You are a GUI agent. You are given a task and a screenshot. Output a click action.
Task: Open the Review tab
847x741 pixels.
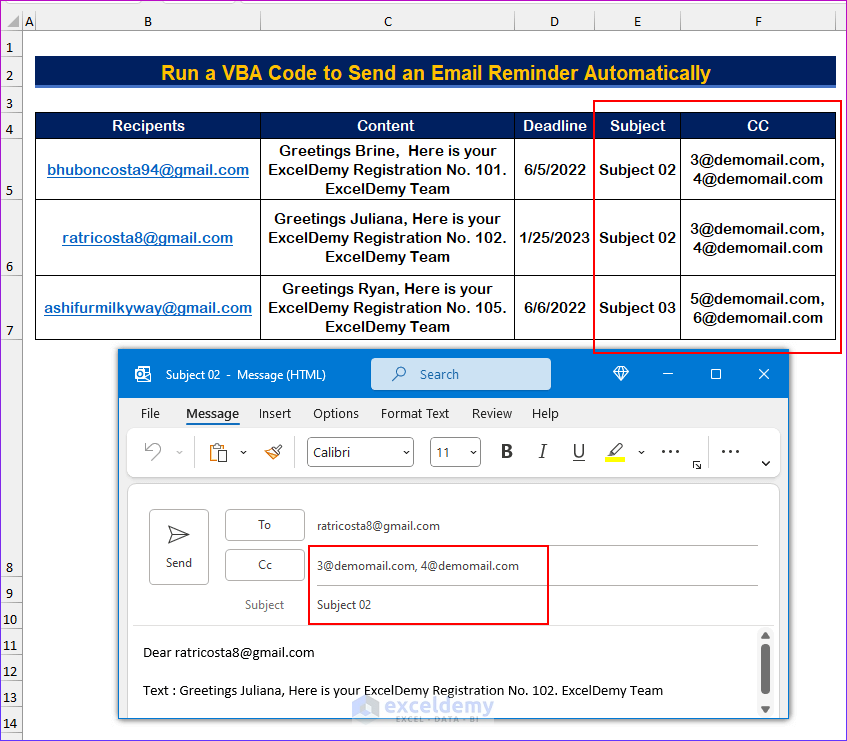tap(492, 414)
